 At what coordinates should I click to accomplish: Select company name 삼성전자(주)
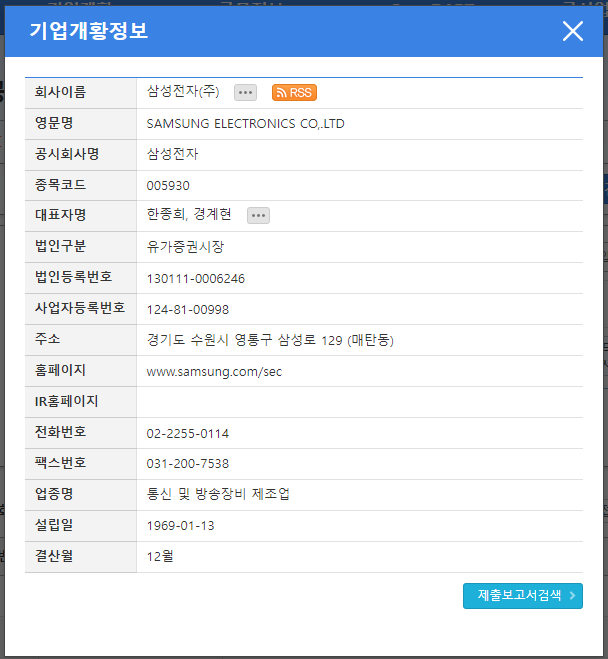tap(183, 91)
